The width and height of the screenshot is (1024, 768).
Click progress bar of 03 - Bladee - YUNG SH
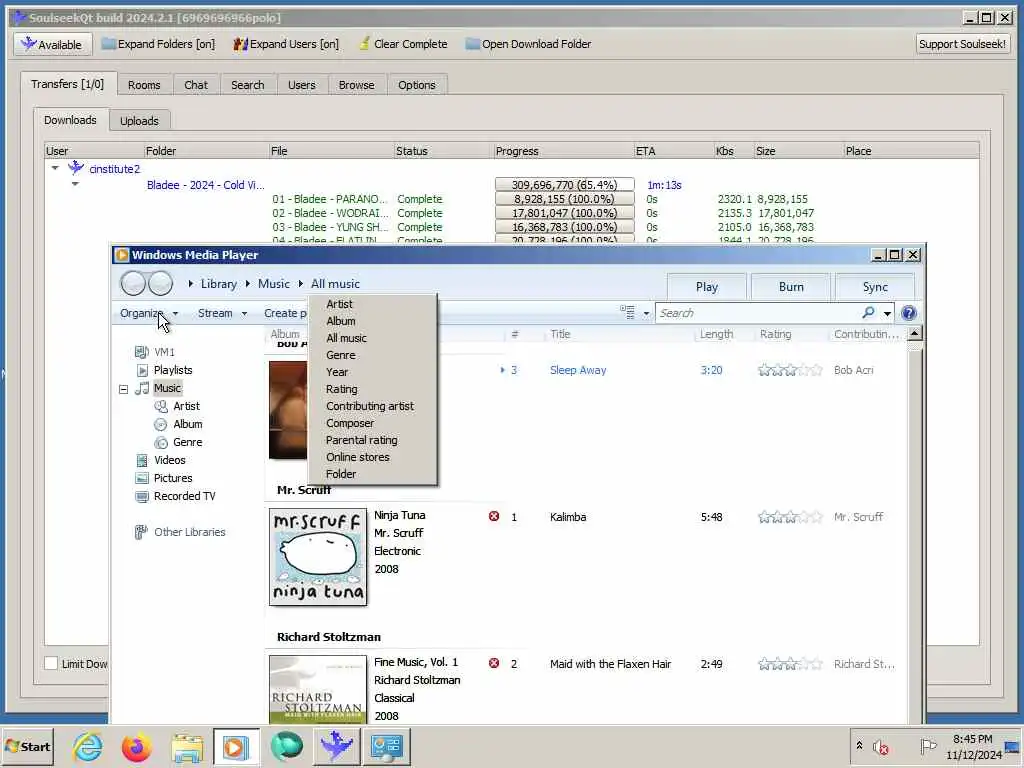(564, 227)
